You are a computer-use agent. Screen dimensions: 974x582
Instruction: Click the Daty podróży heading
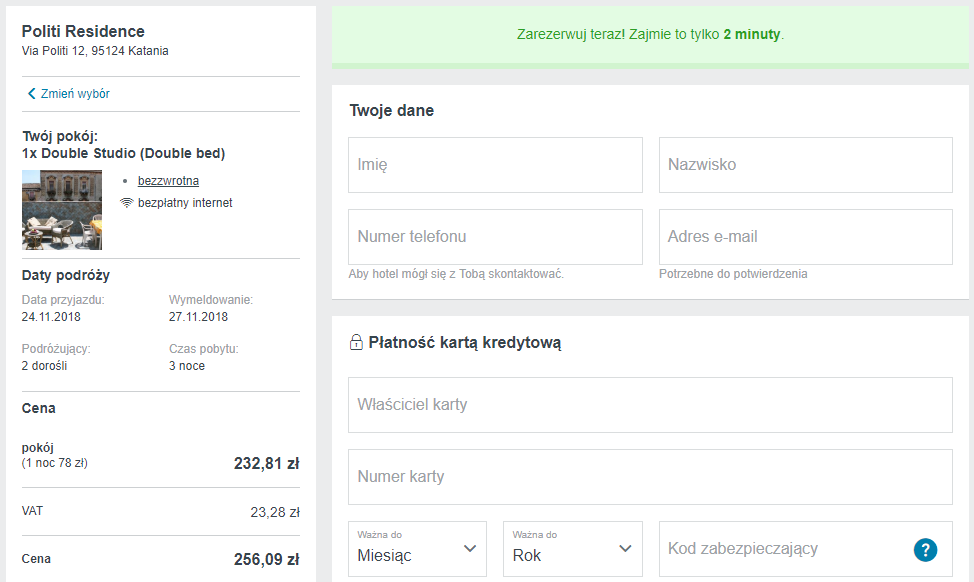pyautogui.click(x=66, y=275)
